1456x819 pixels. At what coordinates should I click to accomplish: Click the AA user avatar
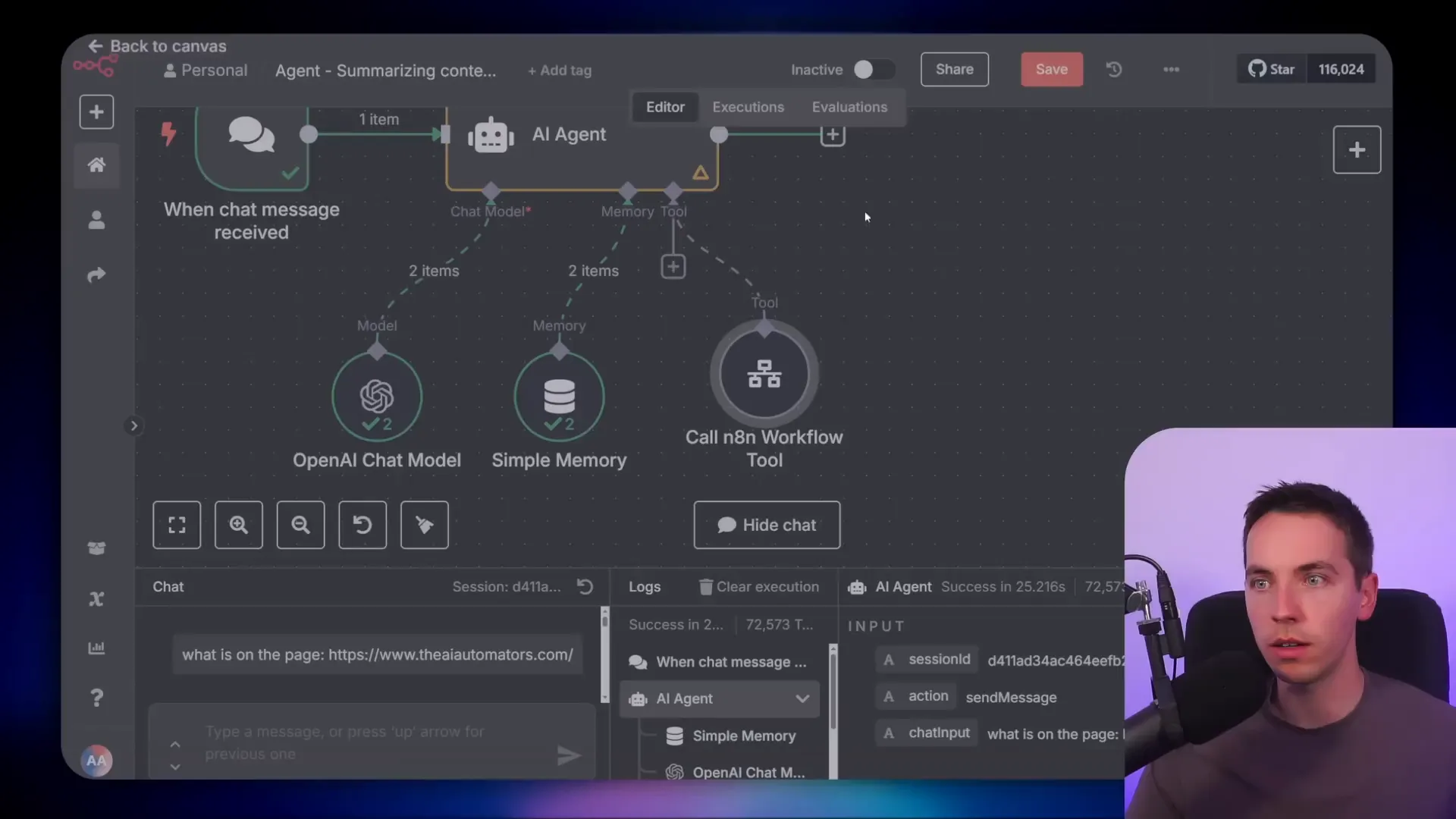click(96, 761)
